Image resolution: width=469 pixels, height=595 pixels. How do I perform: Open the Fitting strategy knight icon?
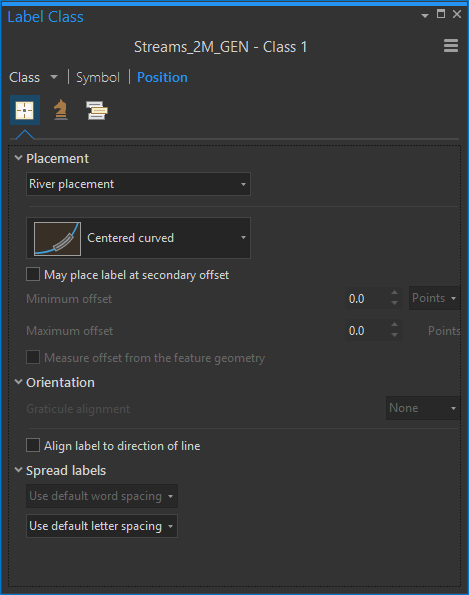pos(61,110)
